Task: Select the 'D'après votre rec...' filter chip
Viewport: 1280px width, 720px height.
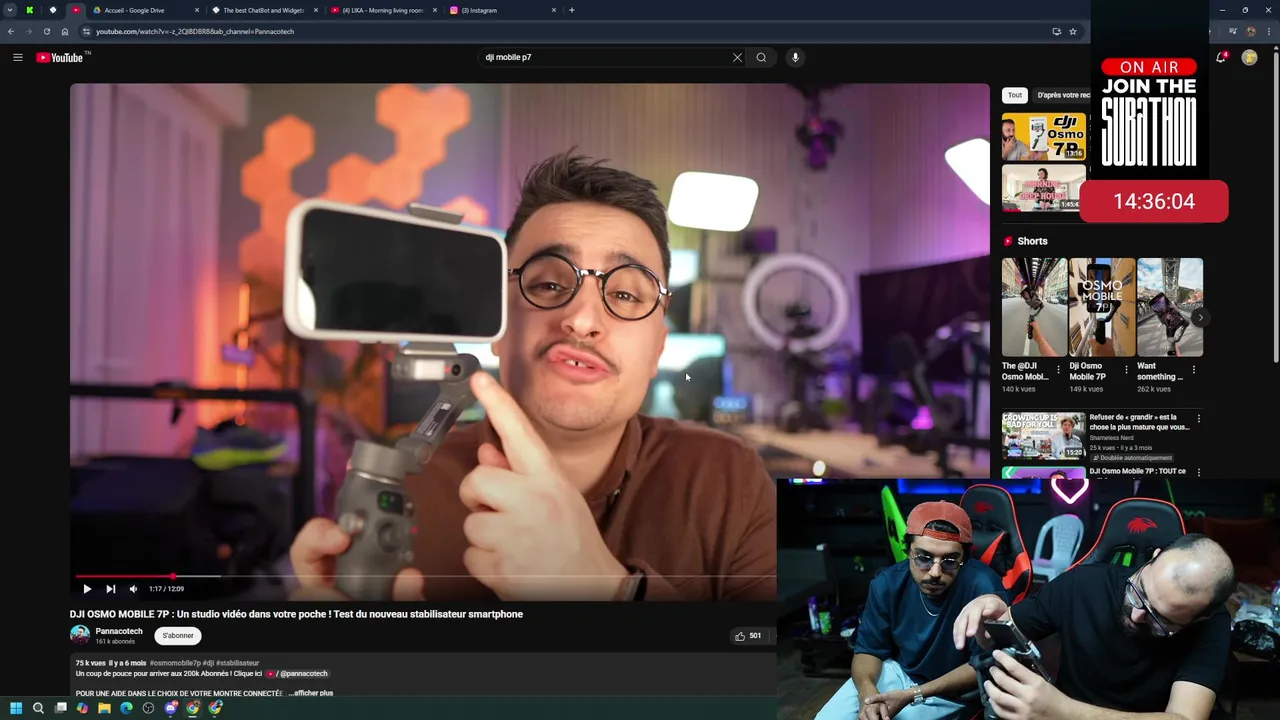Action: point(1063,95)
